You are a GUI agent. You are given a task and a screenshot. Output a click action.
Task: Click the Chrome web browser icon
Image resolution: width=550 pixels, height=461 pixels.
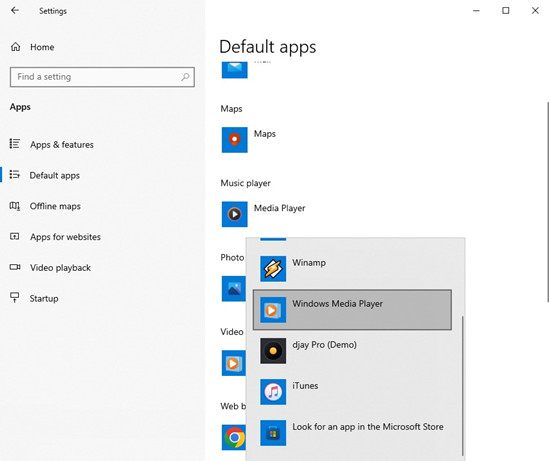point(234,437)
